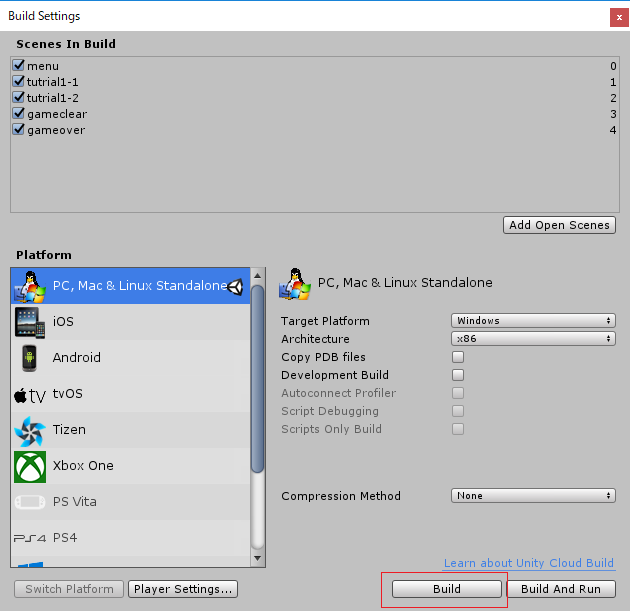Screen dimensions: 630x611
Task: Select the tvOS platform row
Action: 131,394
